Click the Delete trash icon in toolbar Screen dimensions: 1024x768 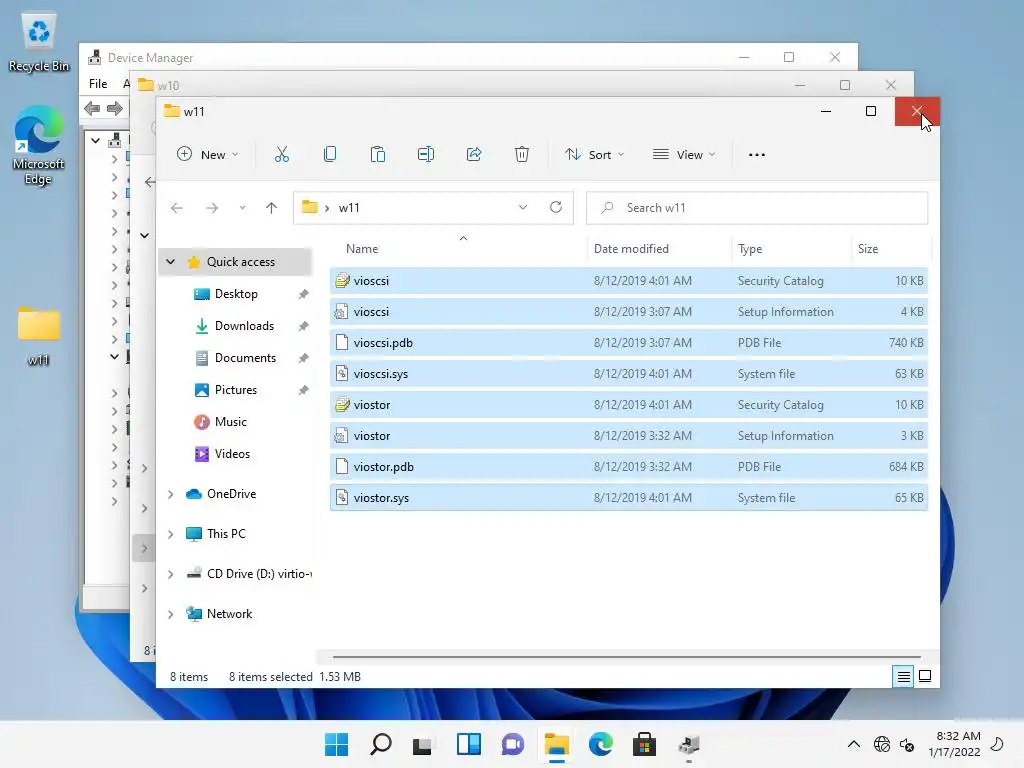[522, 155]
